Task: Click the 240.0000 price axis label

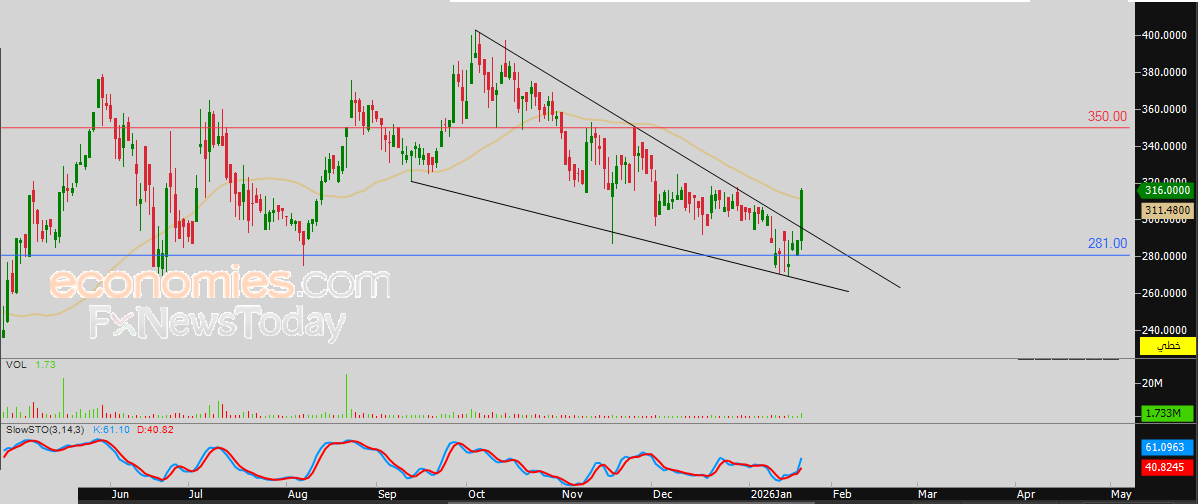Action: [x=1164, y=330]
